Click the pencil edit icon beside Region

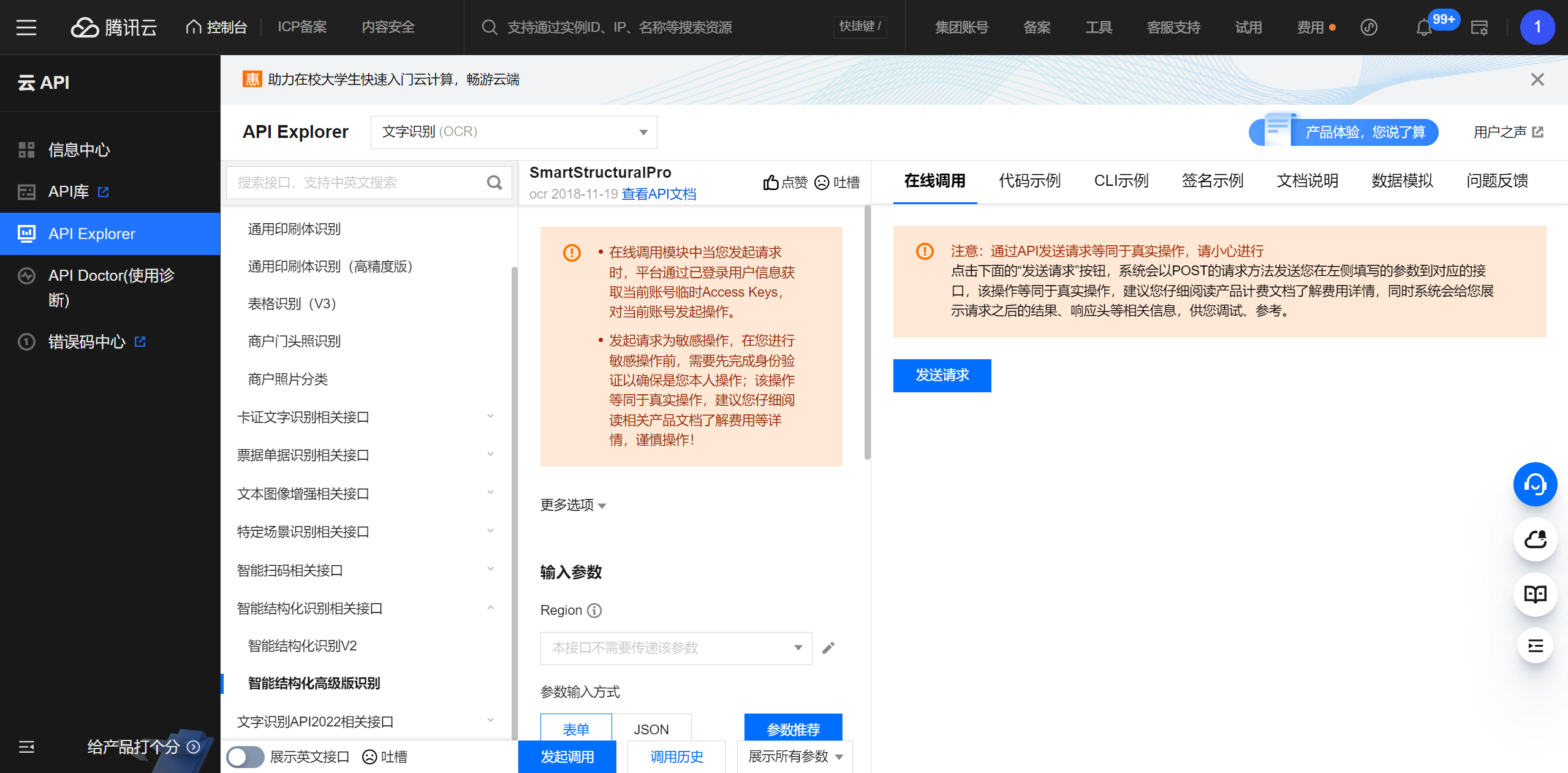pyautogui.click(x=828, y=648)
